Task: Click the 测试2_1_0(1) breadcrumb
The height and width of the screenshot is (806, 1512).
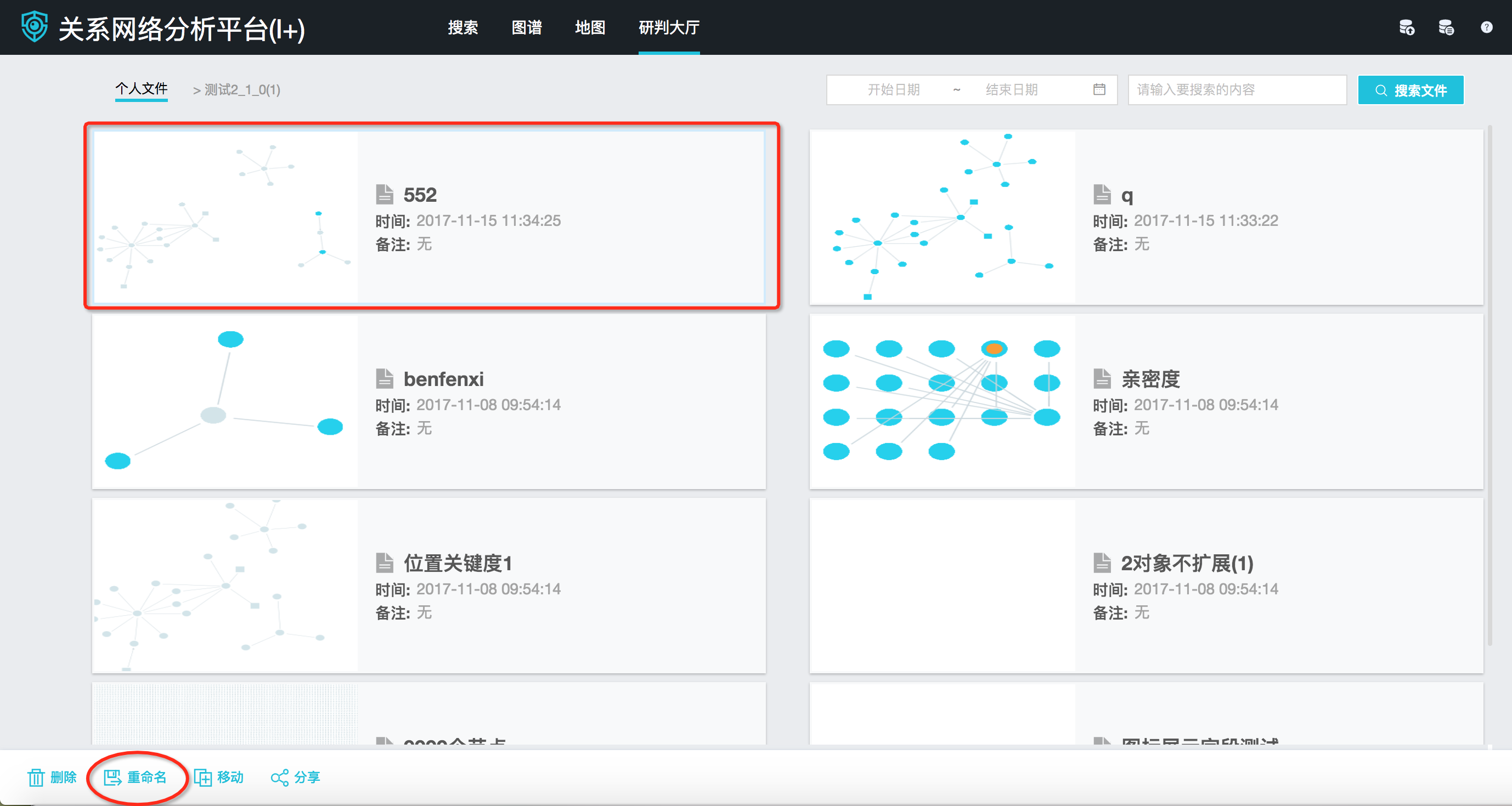Action: tap(242, 90)
